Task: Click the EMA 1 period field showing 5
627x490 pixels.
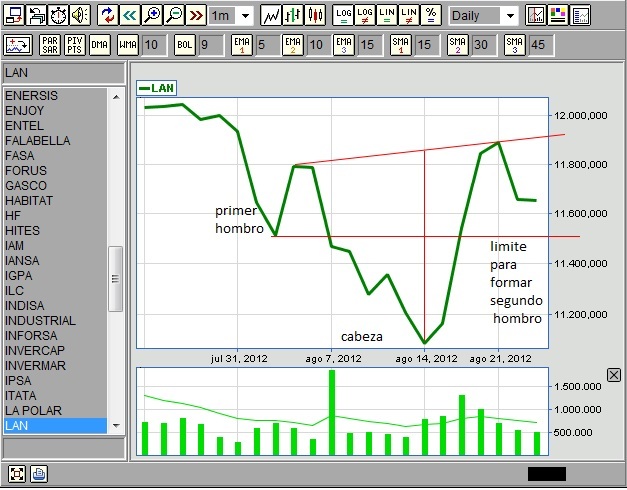Action: [268, 45]
